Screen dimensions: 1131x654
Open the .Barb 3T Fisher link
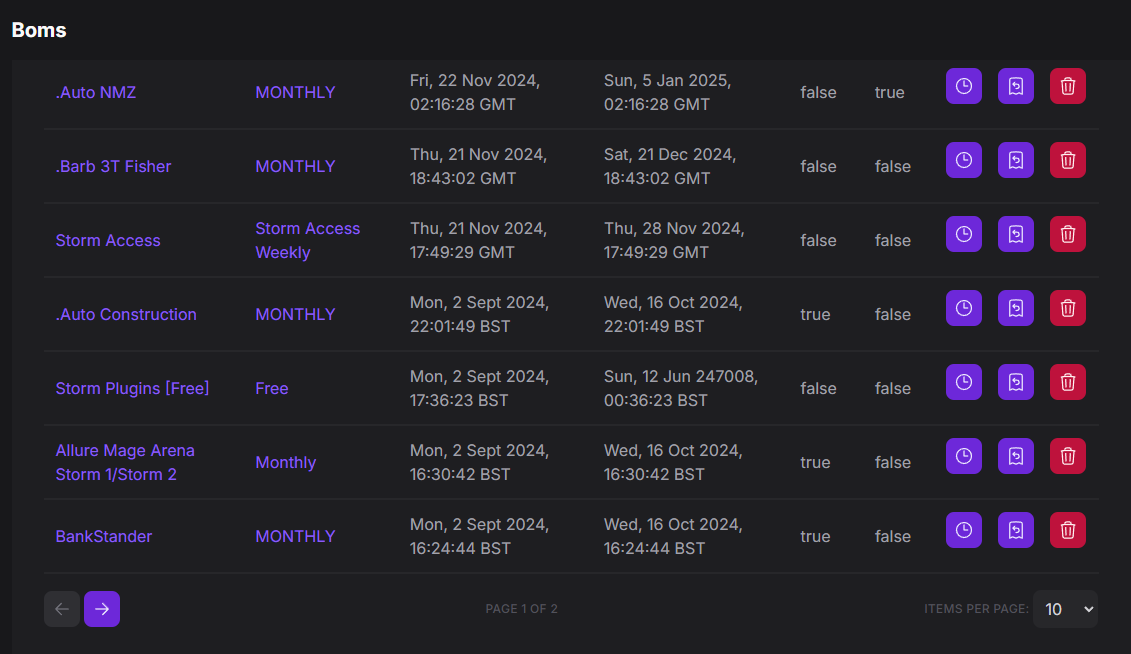tap(113, 167)
